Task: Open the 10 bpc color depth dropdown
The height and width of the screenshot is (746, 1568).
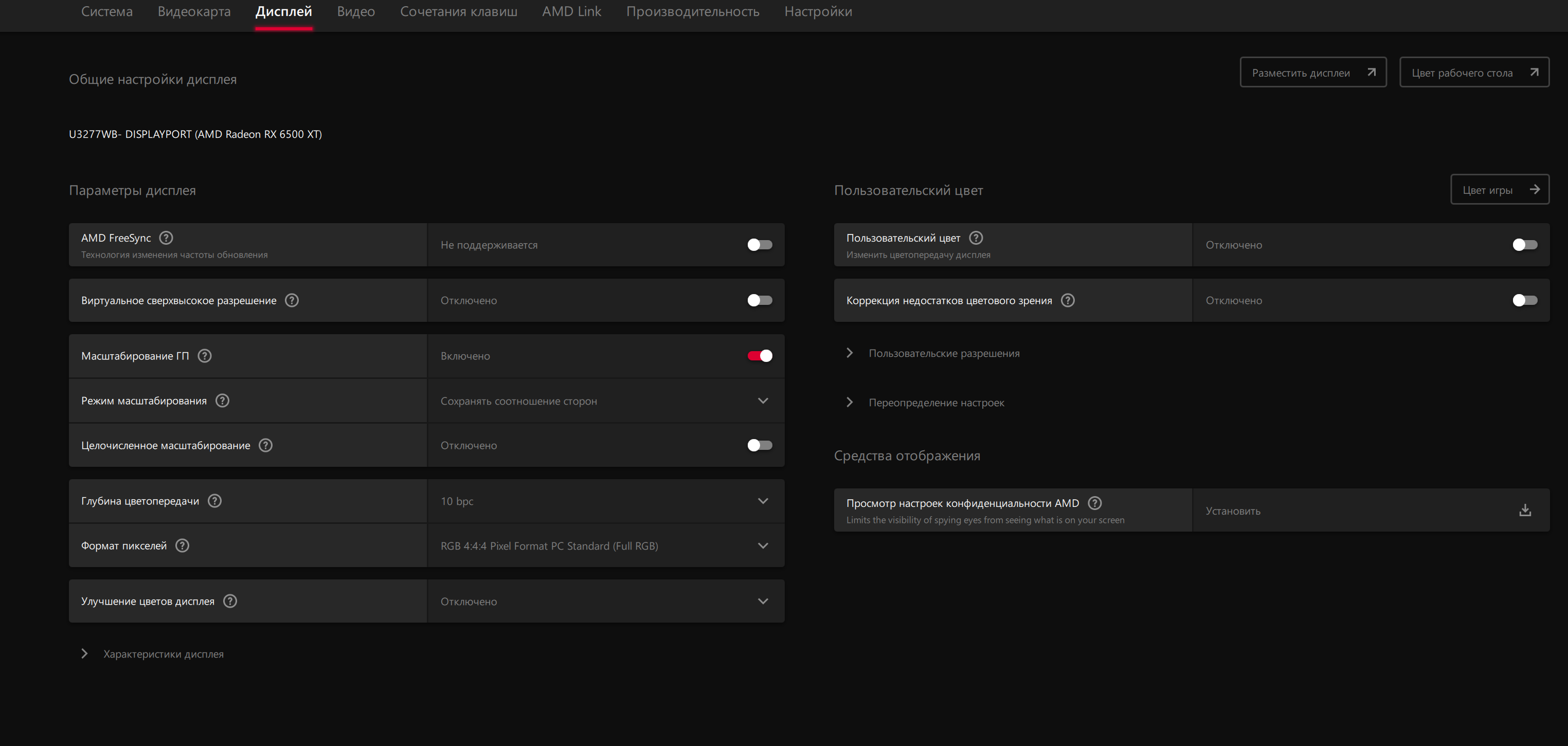Action: tap(606, 501)
